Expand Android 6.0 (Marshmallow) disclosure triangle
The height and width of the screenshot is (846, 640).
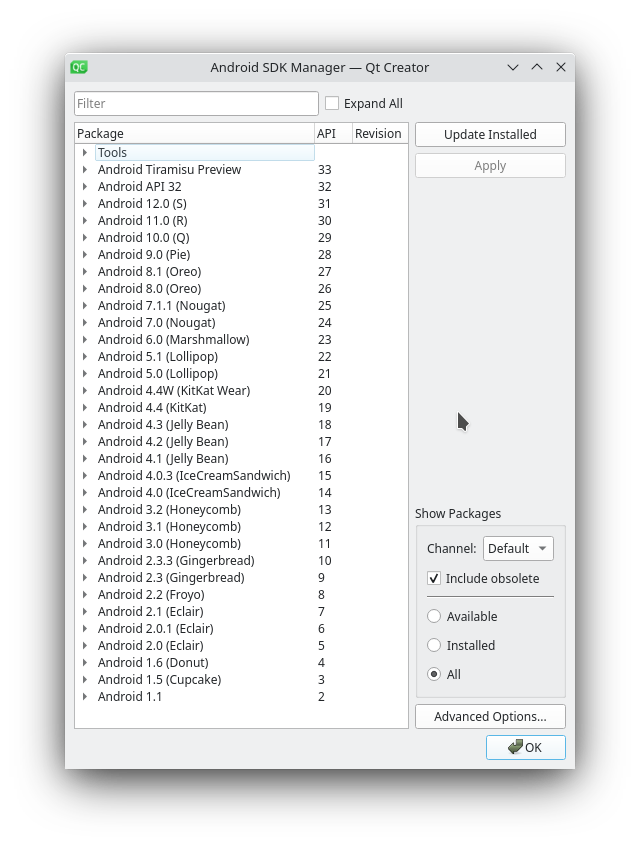[85, 339]
